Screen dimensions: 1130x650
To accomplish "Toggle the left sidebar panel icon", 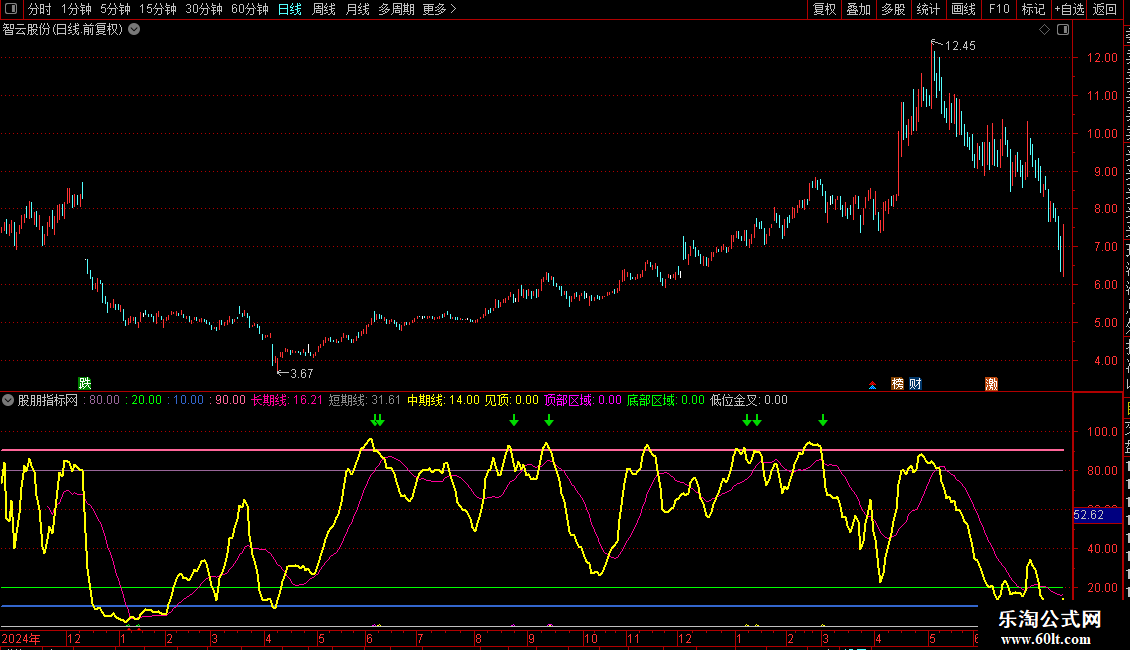I will [11, 9].
